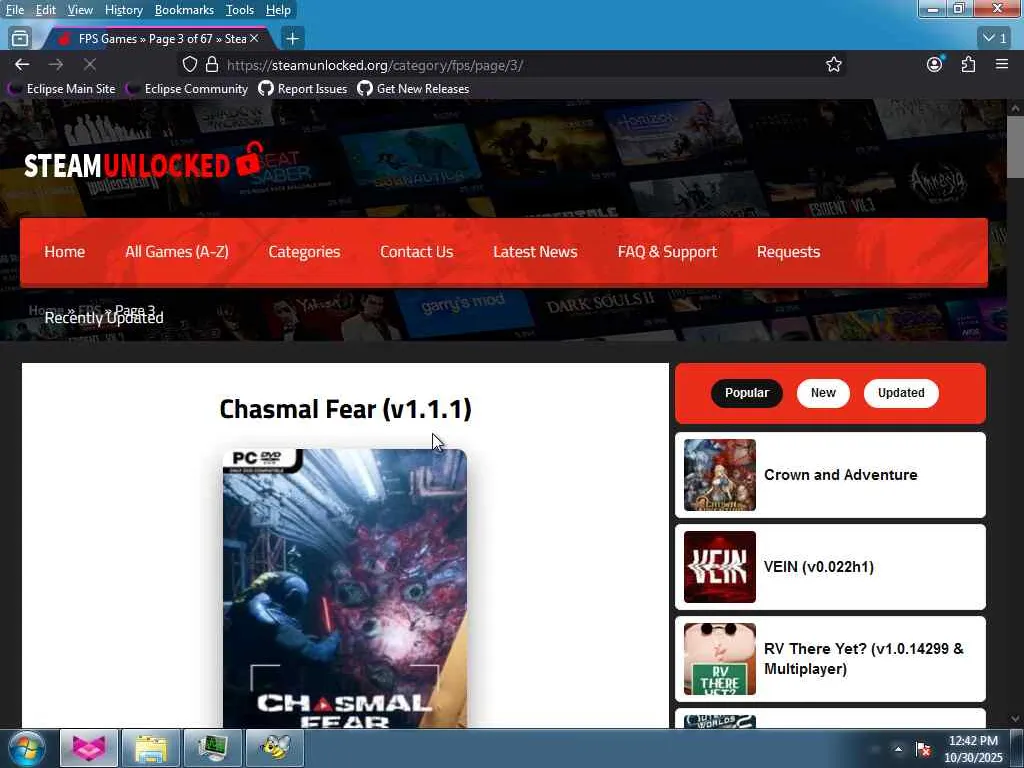Screen dimensions: 1024x768
Task: Open the Help menu
Action: pos(278,10)
